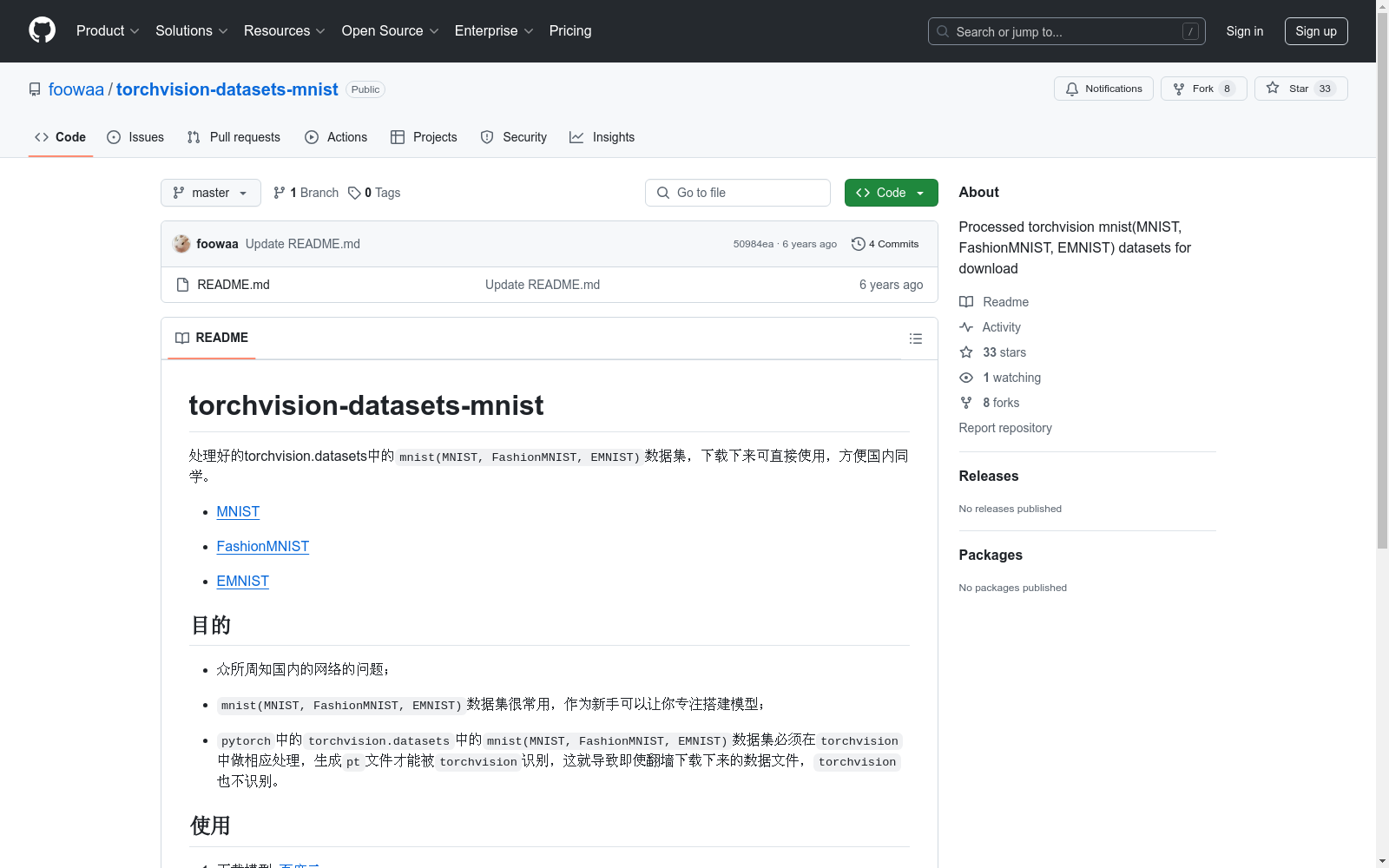Switch to the Issues tab
This screenshot has width=1389, height=868.
coord(135,137)
